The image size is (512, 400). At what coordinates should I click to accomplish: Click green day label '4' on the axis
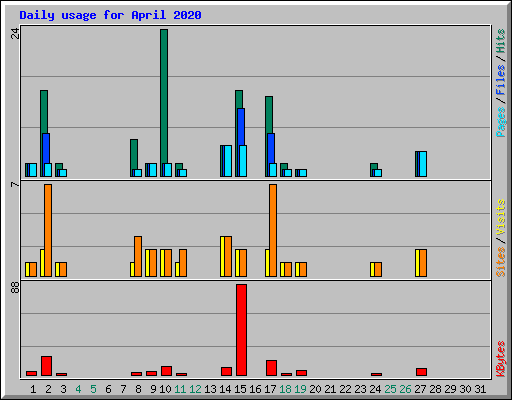[x=78, y=389]
